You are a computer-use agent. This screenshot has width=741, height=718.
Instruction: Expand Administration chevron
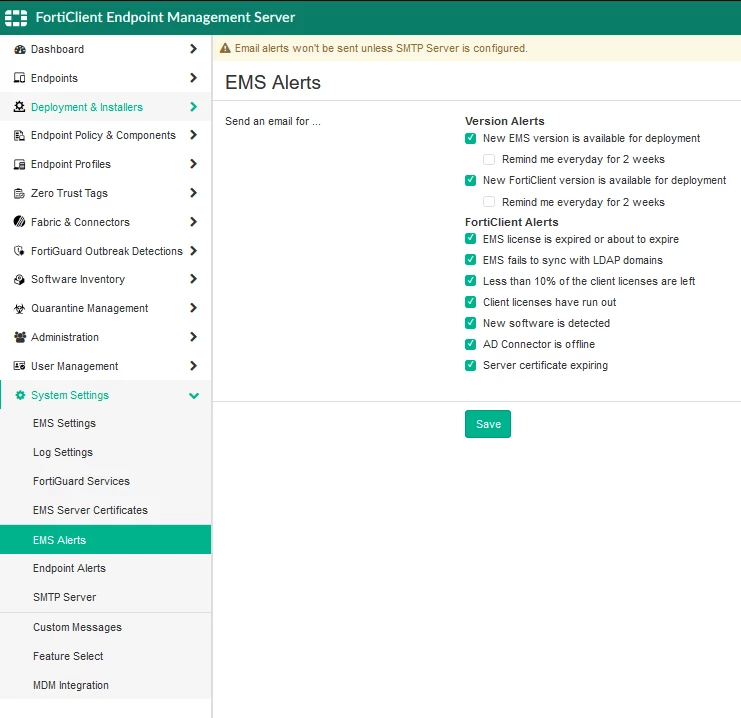click(x=193, y=337)
